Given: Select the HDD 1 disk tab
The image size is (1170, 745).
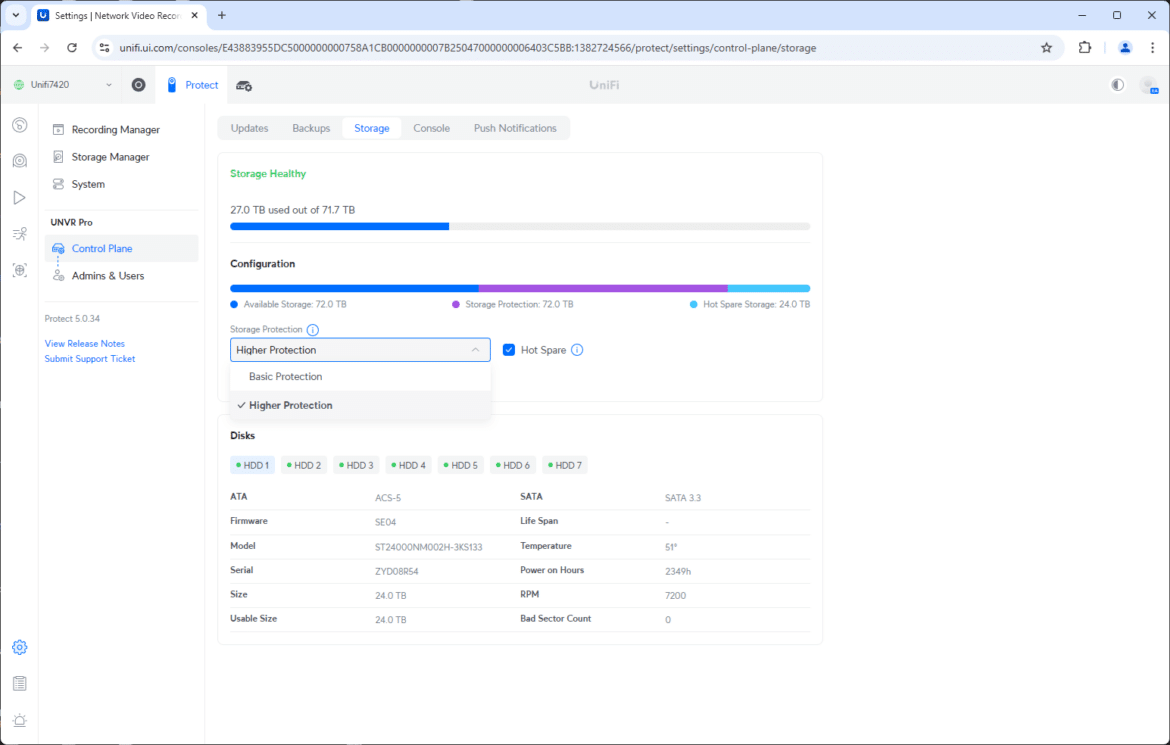Looking at the screenshot, I should 252,465.
